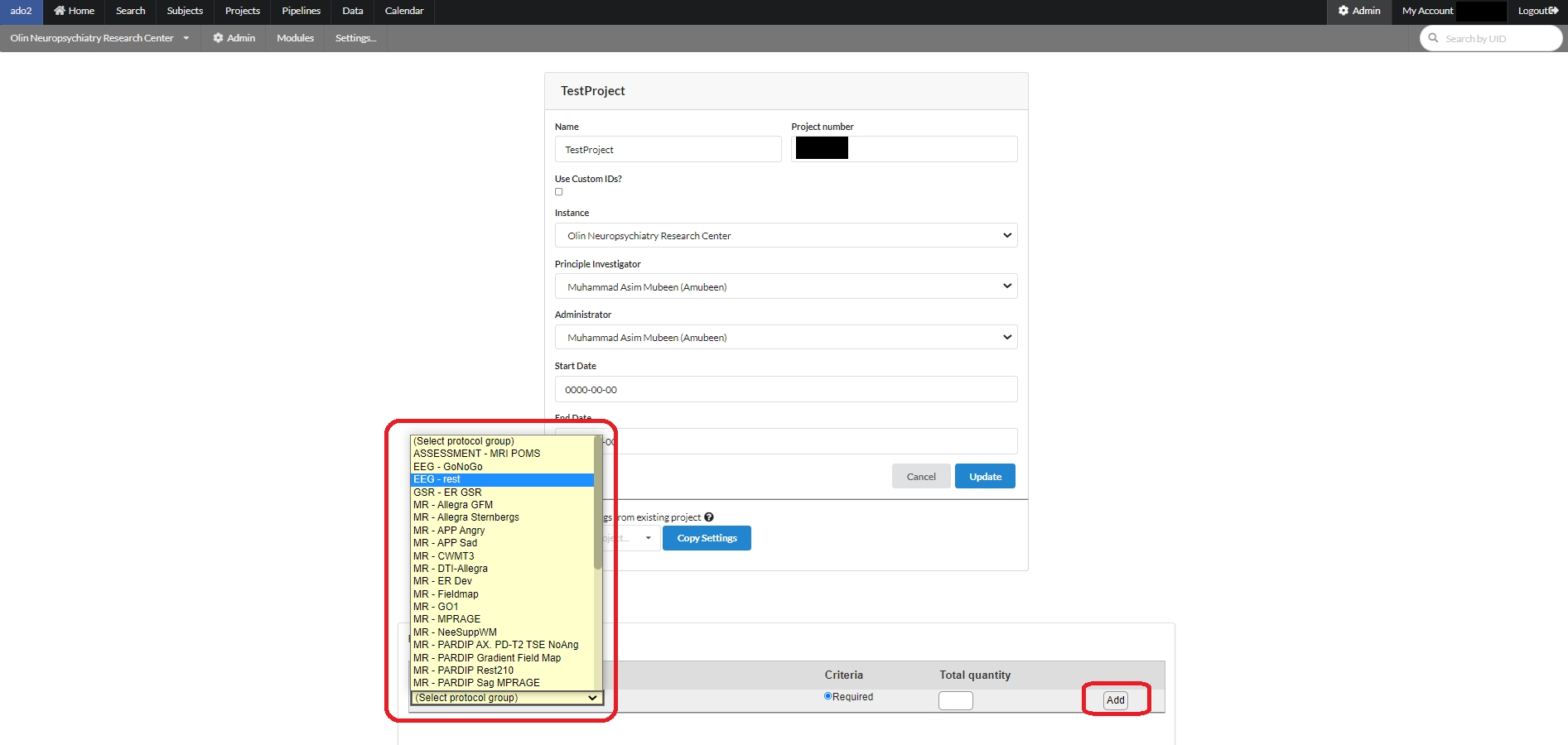Screen dimensions: 1568x745
Task: Click the Logout icon
Action: pyautogui.click(x=1553, y=11)
